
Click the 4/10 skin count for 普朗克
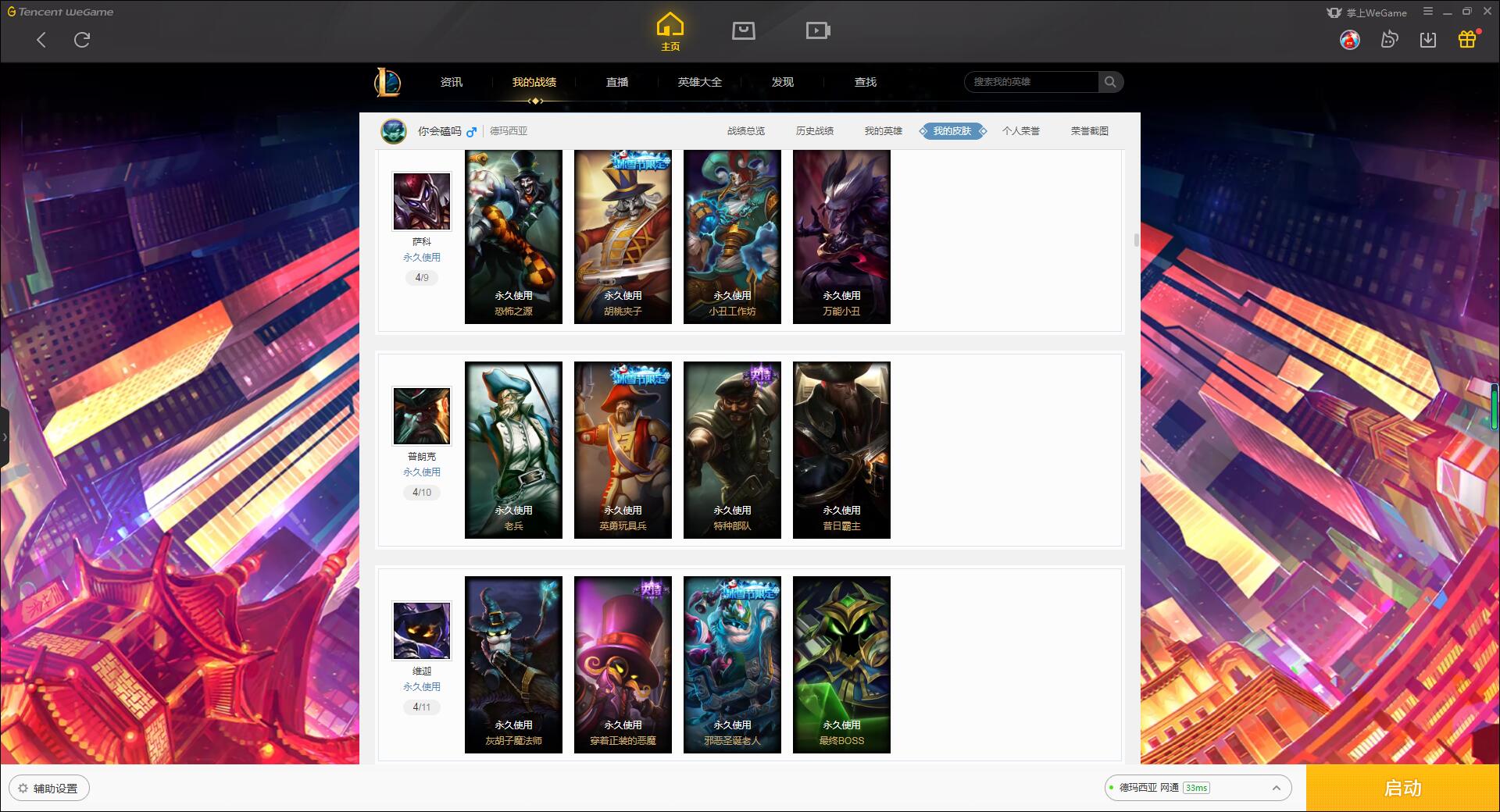pos(422,492)
